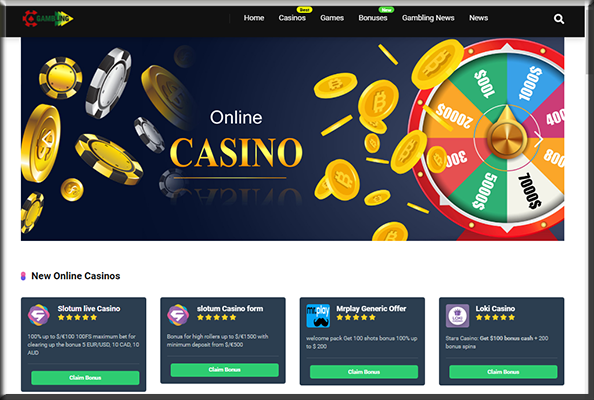
Task: Open the Games menu item
Action: (x=332, y=18)
